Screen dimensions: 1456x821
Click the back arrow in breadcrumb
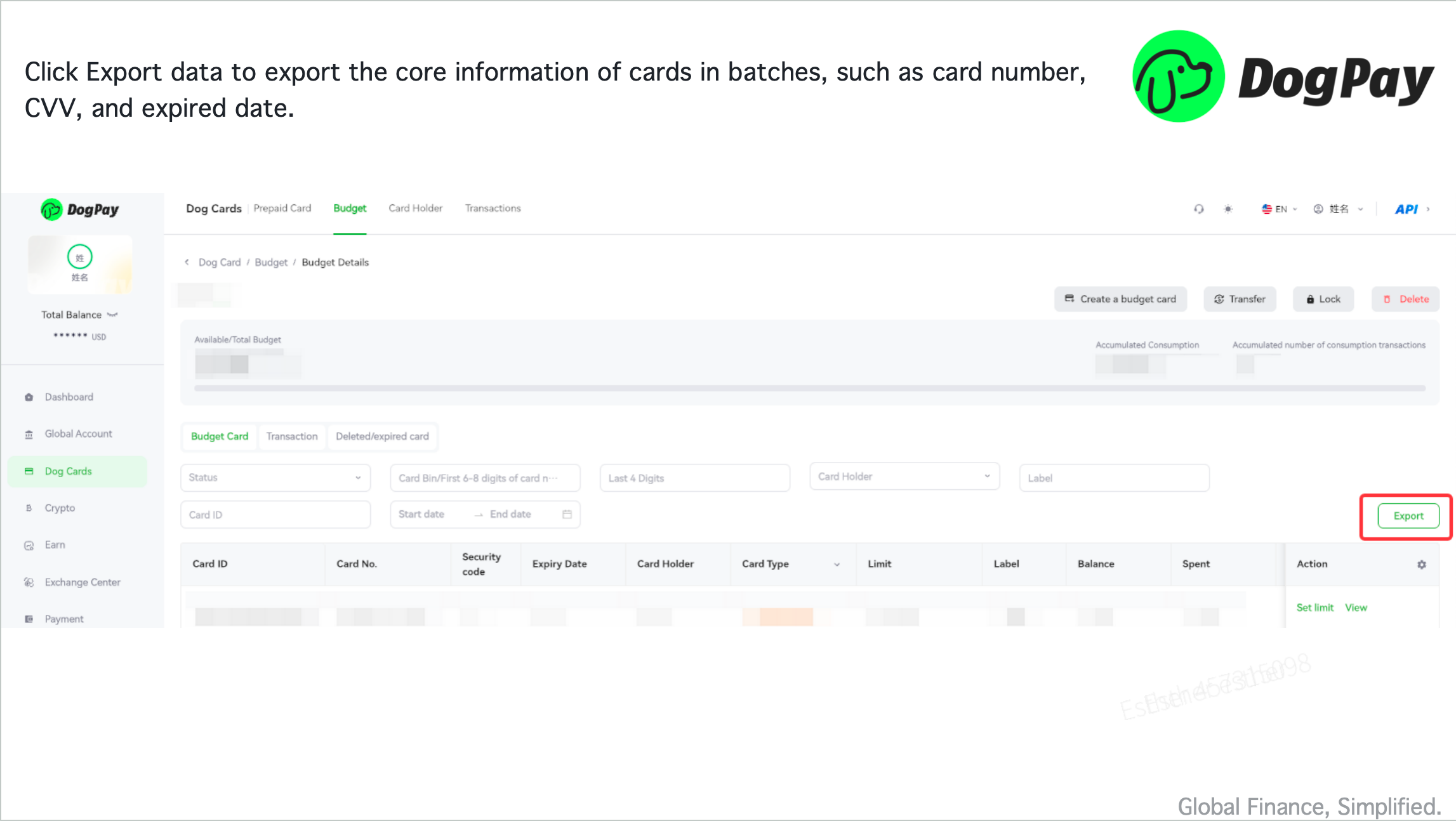pos(187,262)
